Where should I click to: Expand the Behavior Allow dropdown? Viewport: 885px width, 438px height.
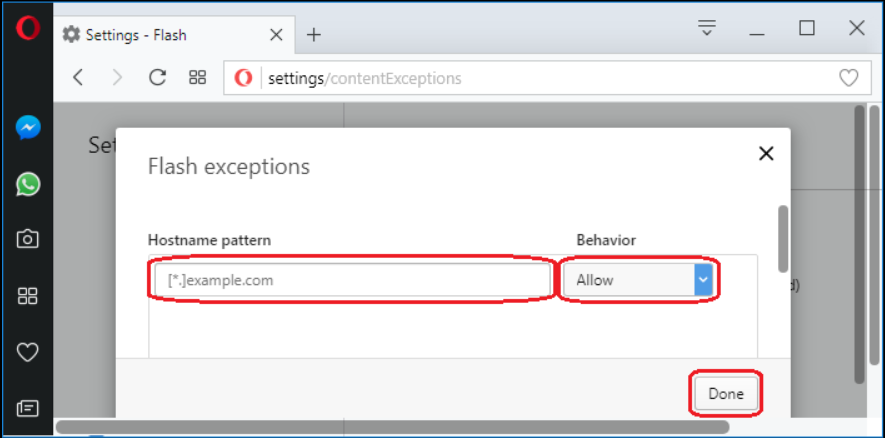tap(640, 280)
